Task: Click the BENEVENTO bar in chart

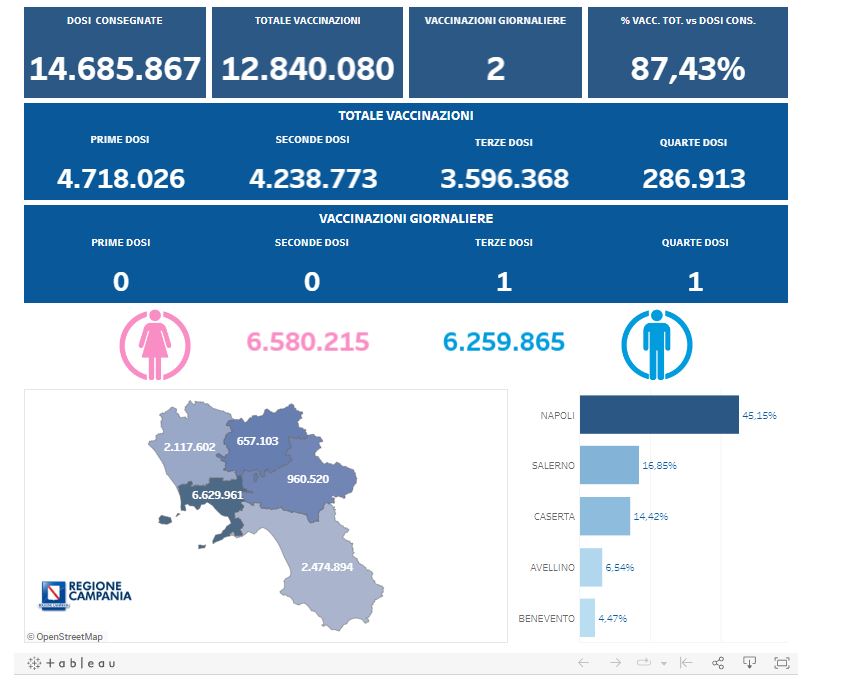Action: 588,618
